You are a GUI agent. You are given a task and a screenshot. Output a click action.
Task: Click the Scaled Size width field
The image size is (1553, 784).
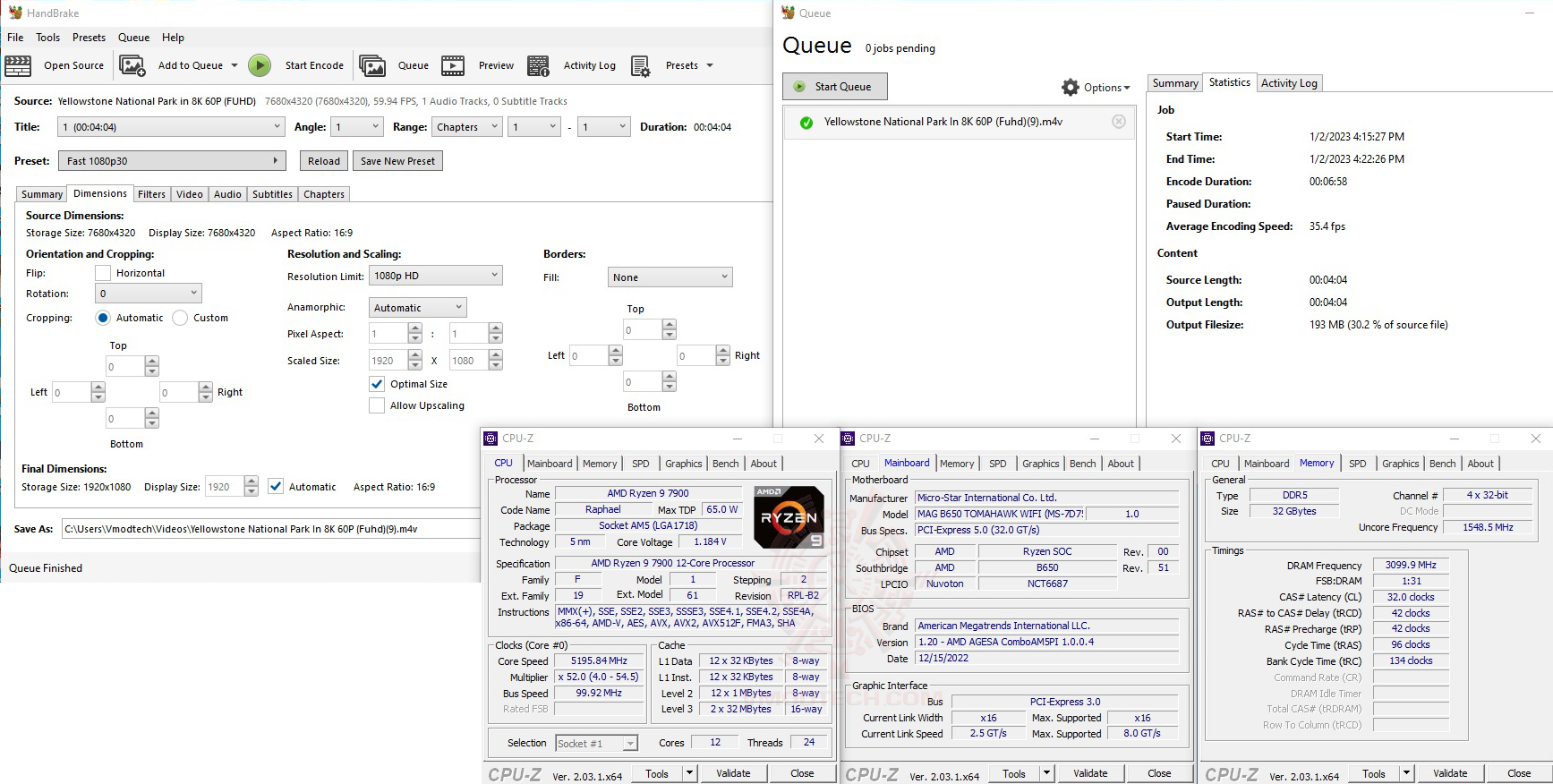(388, 361)
